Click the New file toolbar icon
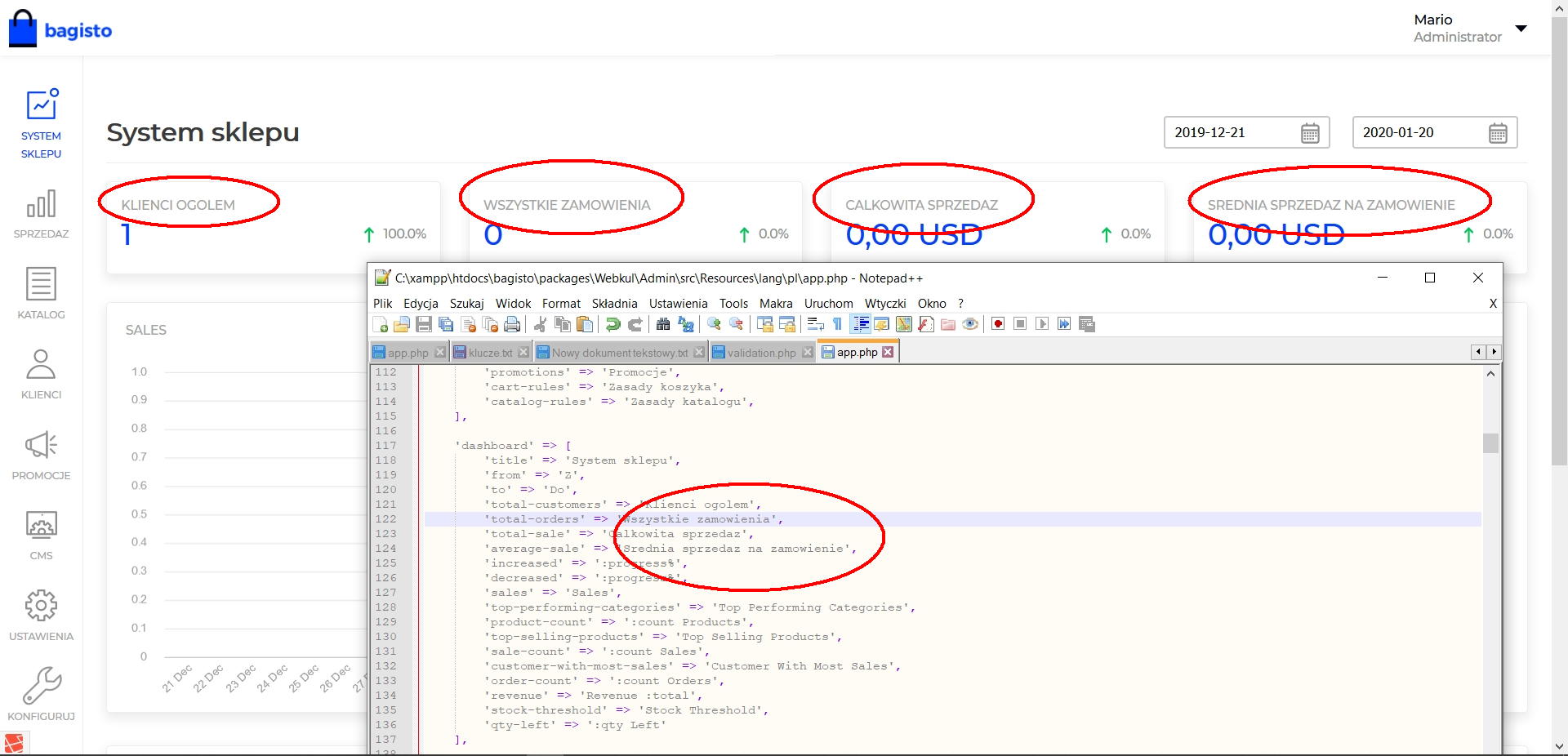1568x756 pixels. pos(380,324)
